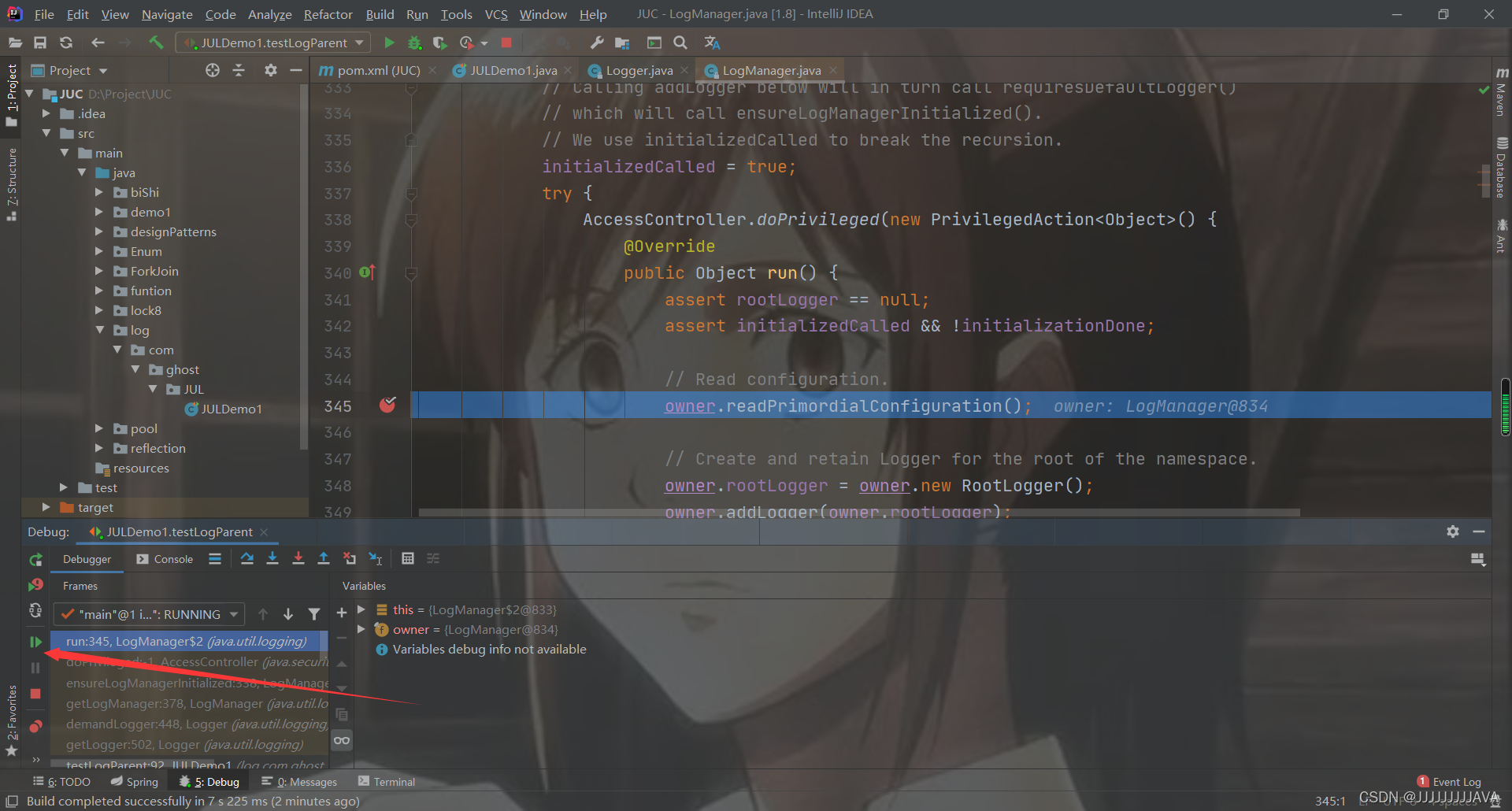Select JULDemo1 class in project tree
This screenshot has height=811, width=1512.
(x=224, y=409)
